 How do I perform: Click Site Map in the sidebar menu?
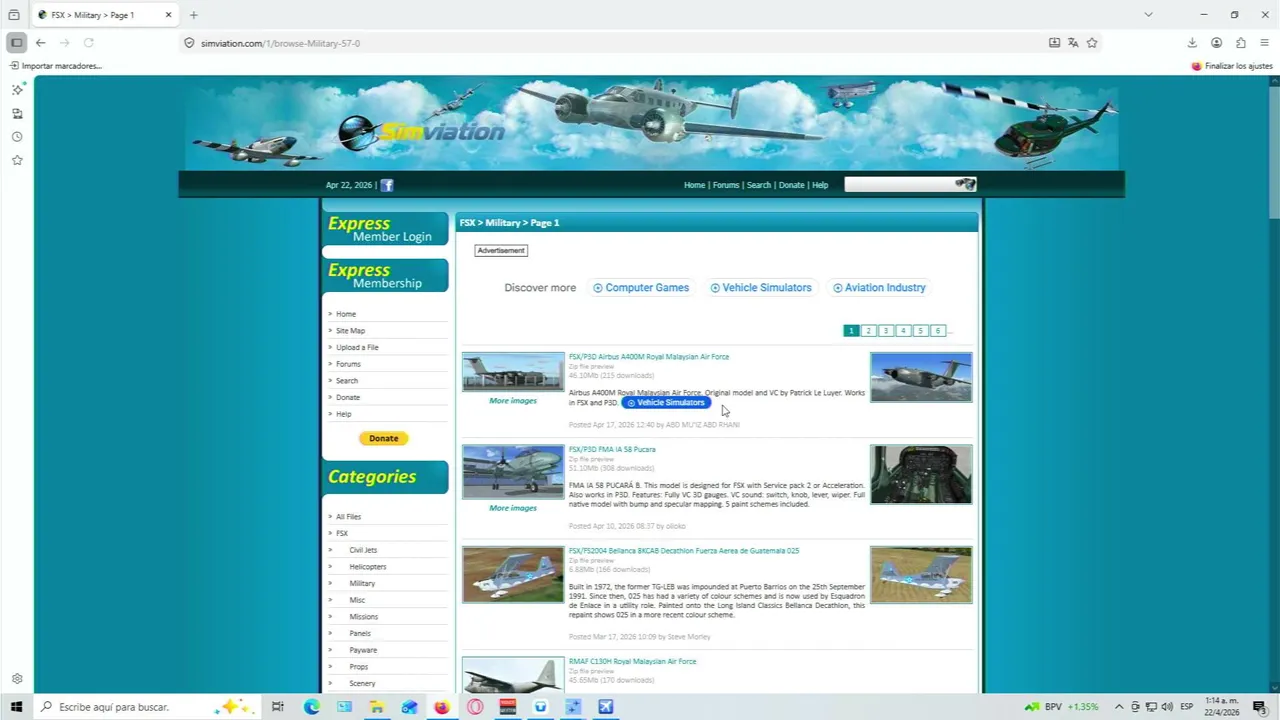(350, 331)
